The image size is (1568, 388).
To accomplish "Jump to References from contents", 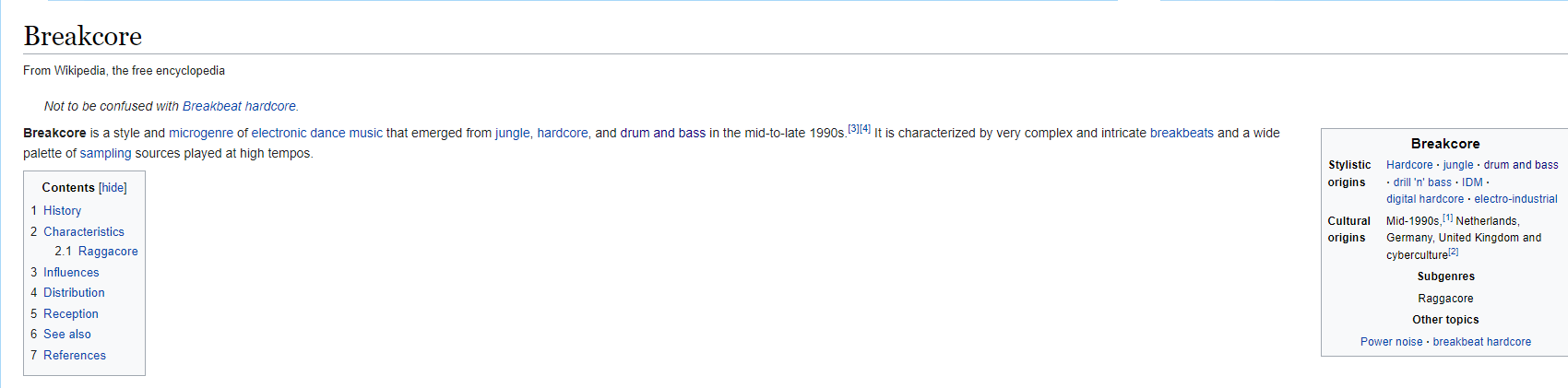I will tap(74, 356).
